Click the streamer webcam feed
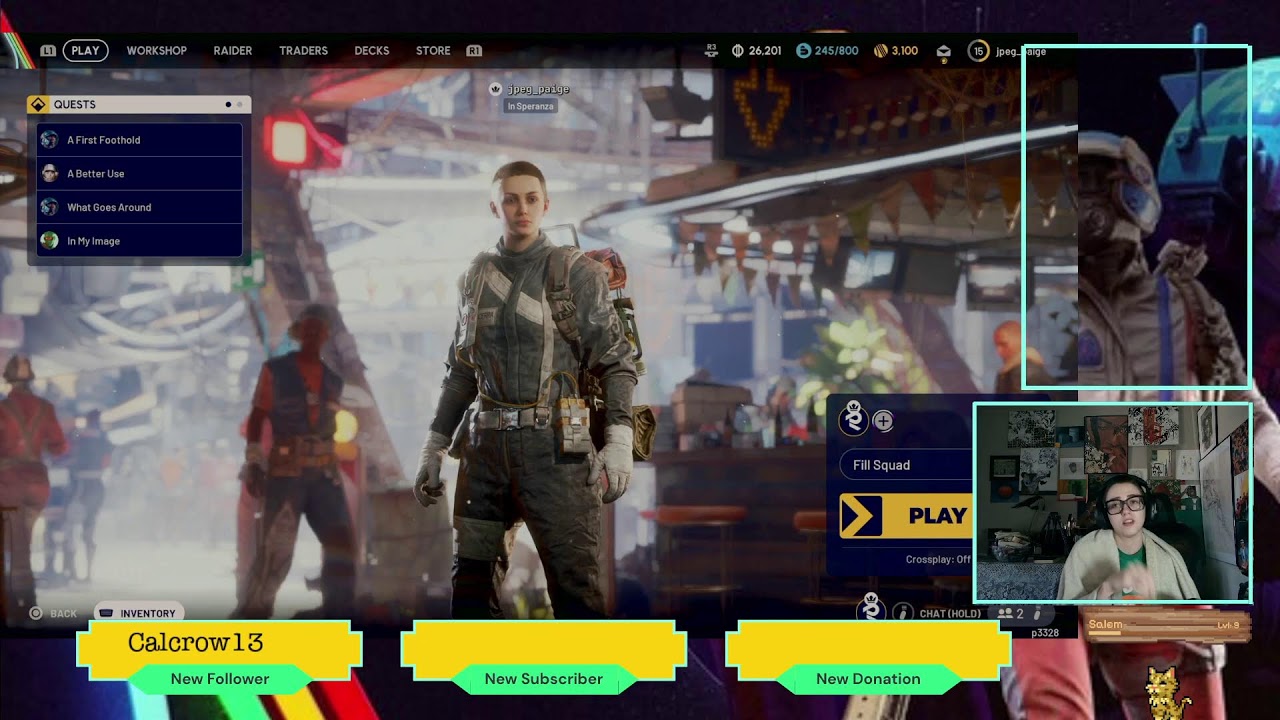Screen dimensions: 1280x720 1112,503
